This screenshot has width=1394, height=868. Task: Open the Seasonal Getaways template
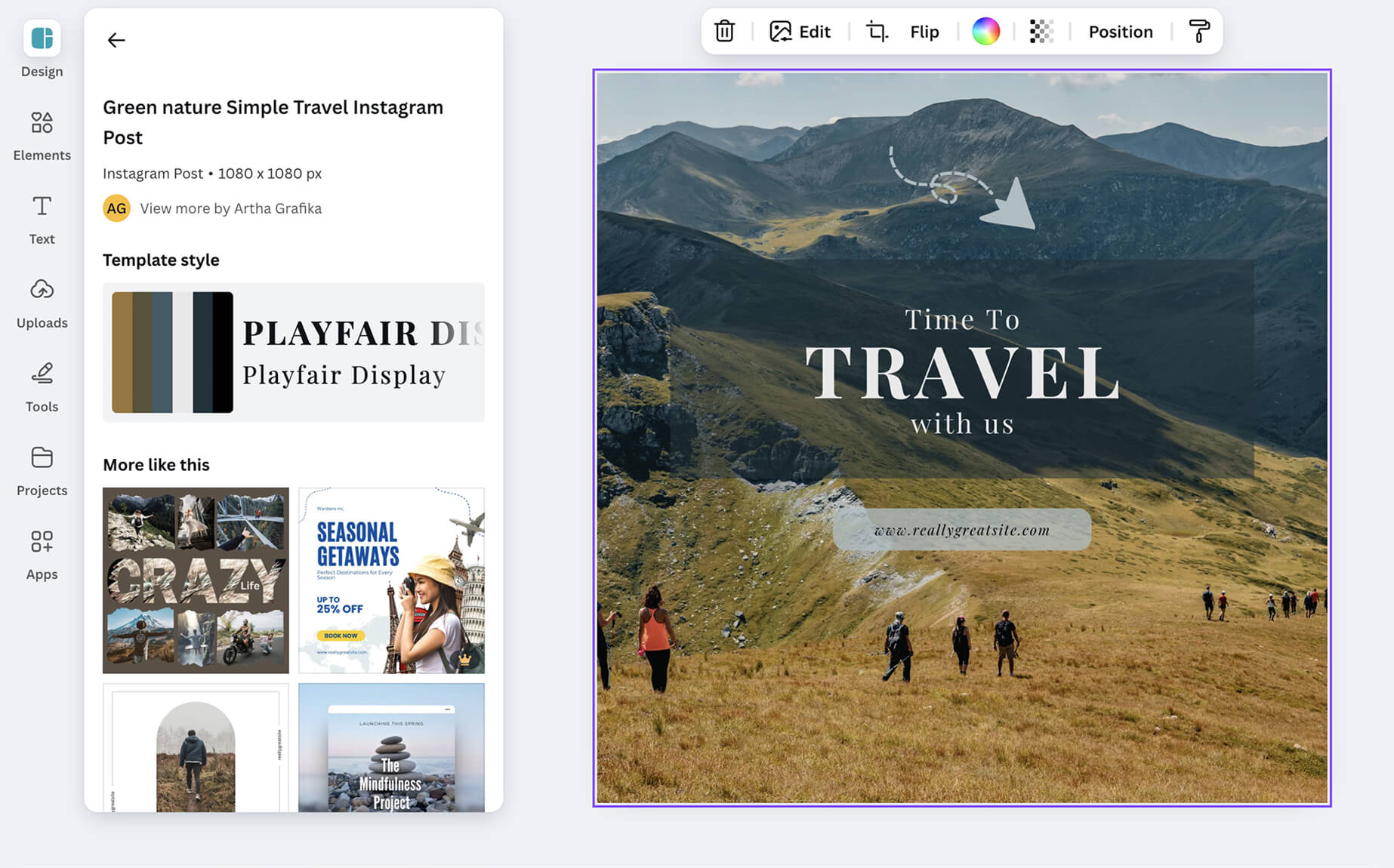click(391, 580)
